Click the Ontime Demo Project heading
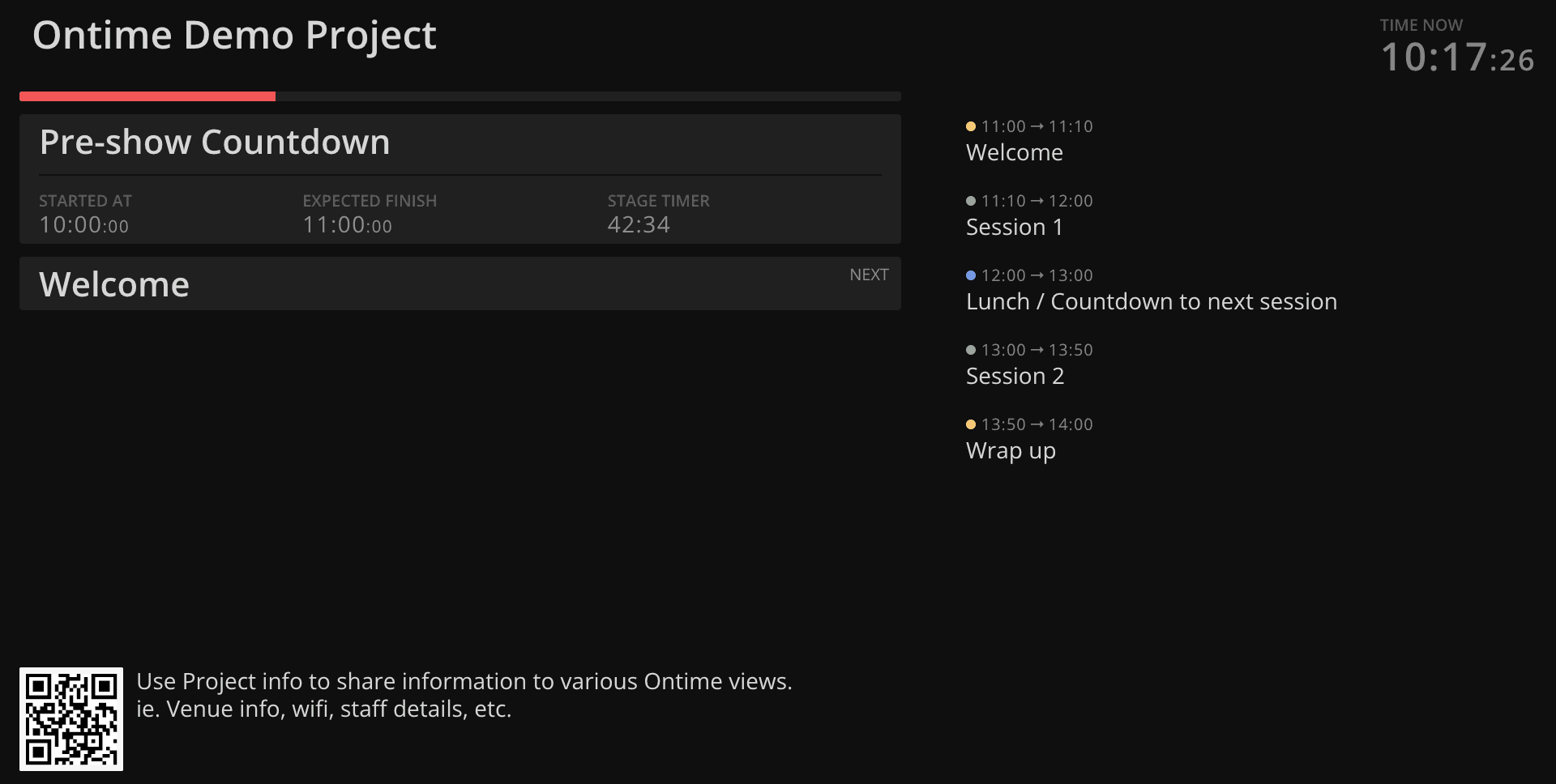Screen dimensions: 1556x784 235,35
